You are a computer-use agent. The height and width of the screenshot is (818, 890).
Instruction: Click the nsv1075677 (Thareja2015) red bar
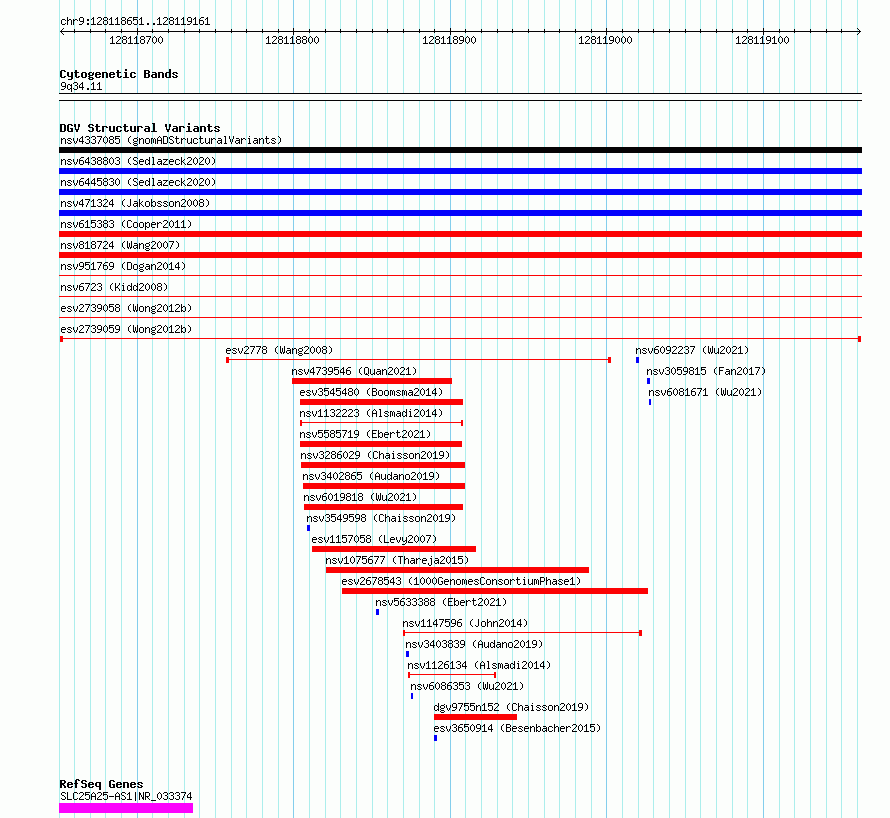[x=457, y=570]
